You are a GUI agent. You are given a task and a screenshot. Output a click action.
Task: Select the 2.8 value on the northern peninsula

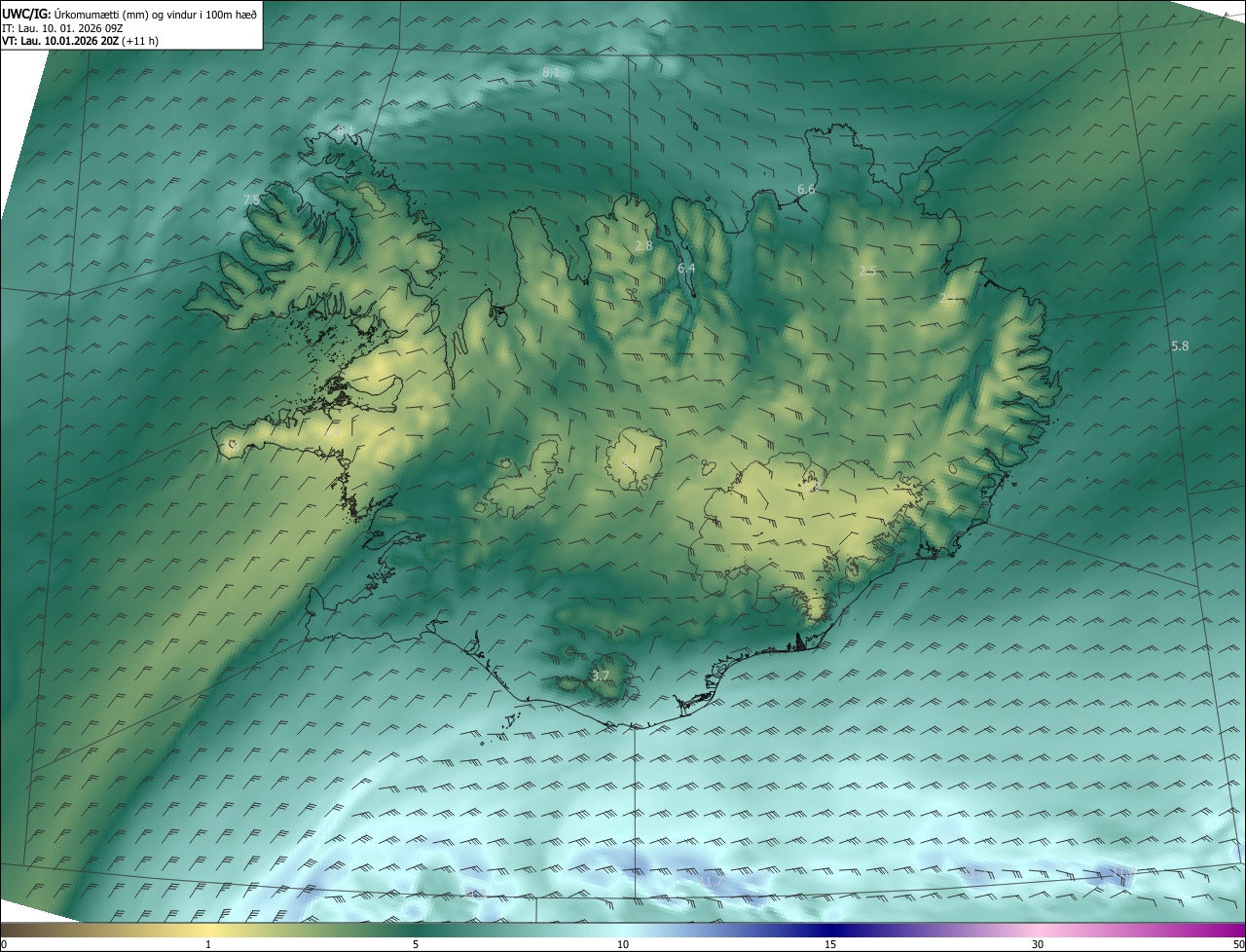643,246
